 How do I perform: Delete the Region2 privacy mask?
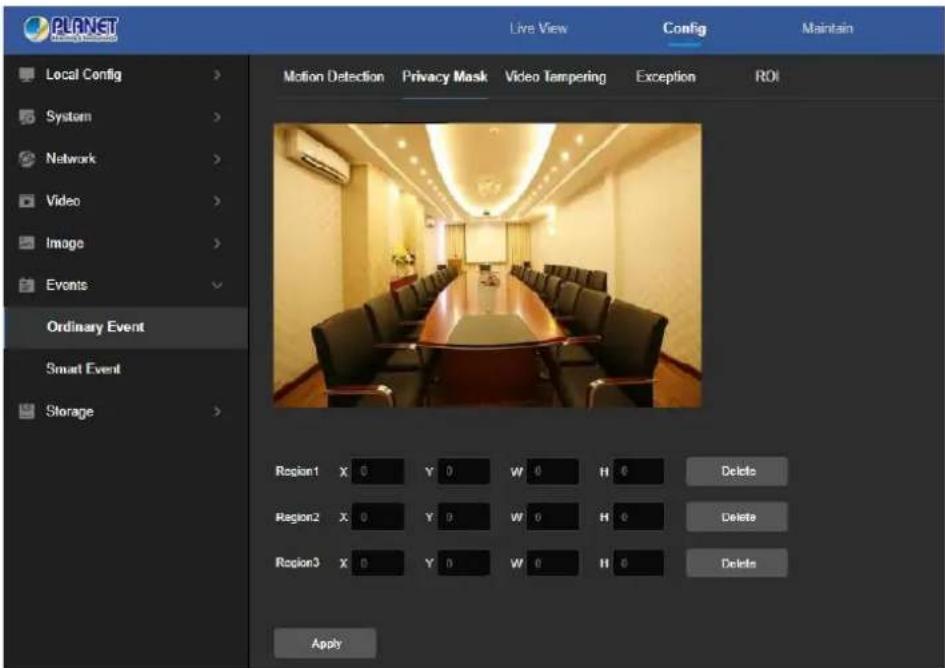[x=736, y=517]
